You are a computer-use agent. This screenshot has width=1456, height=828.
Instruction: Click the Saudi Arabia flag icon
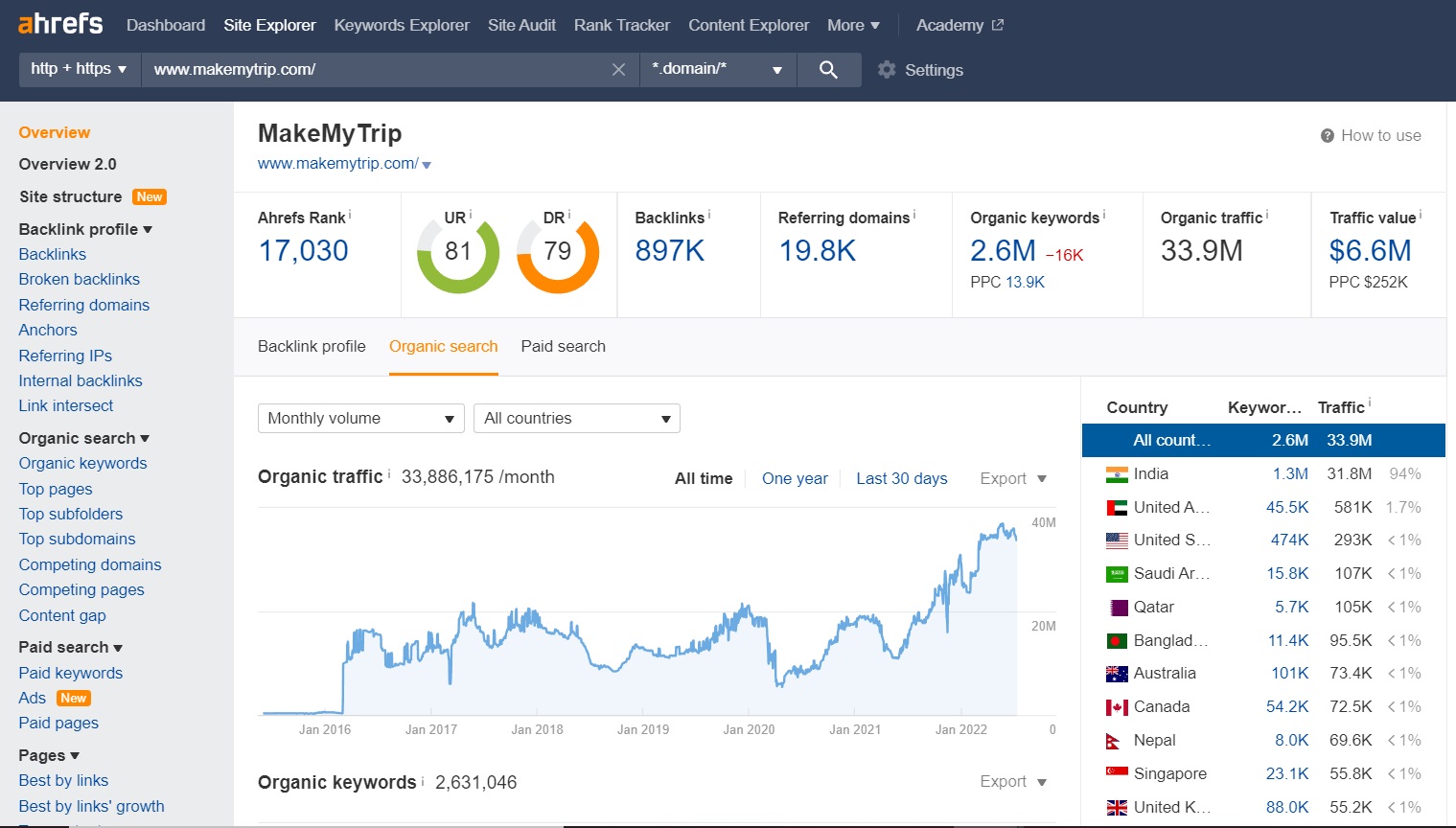coord(1117,574)
